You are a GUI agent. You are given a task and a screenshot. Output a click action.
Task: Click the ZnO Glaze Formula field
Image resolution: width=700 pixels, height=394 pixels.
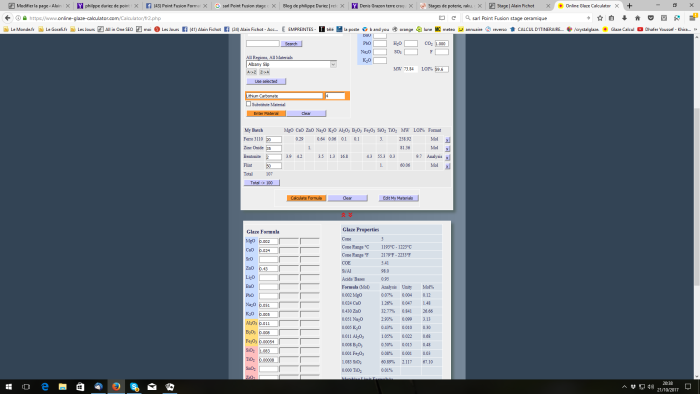click(x=268, y=269)
